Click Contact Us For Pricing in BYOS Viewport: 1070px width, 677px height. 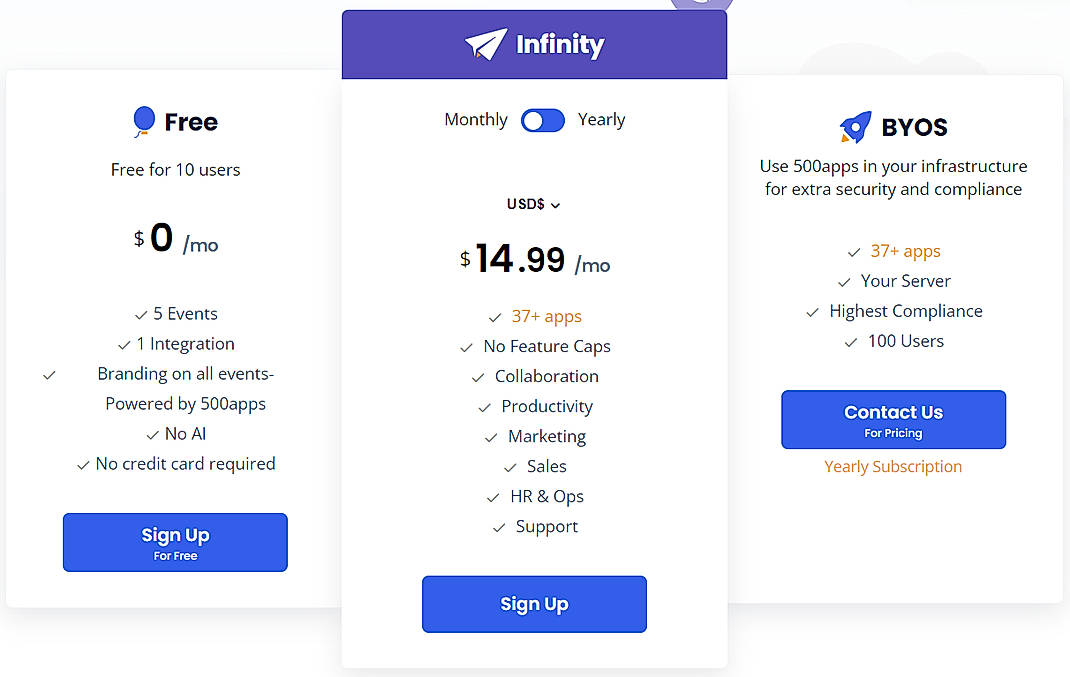[893, 419]
